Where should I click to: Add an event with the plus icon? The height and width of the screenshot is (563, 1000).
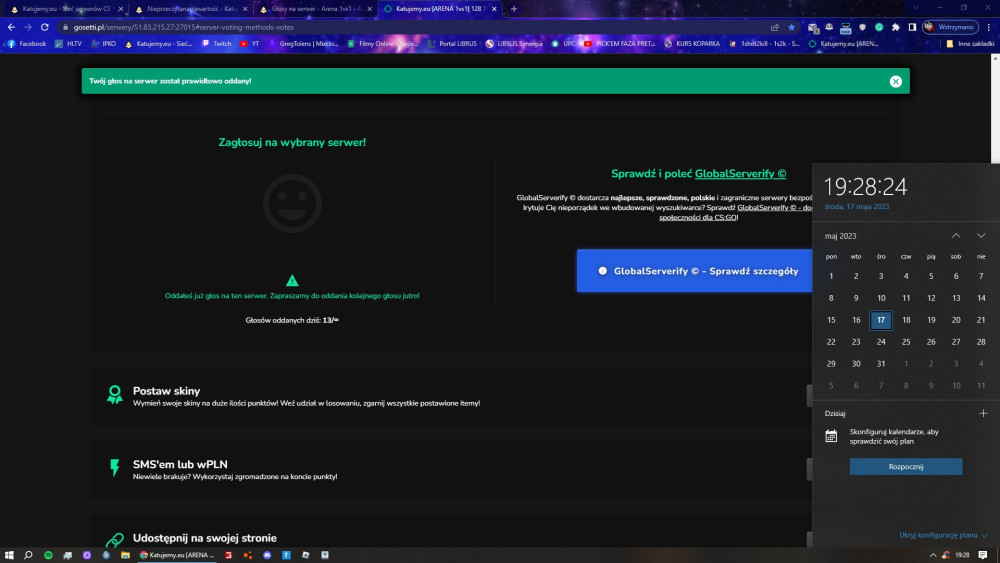(x=983, y=413)
